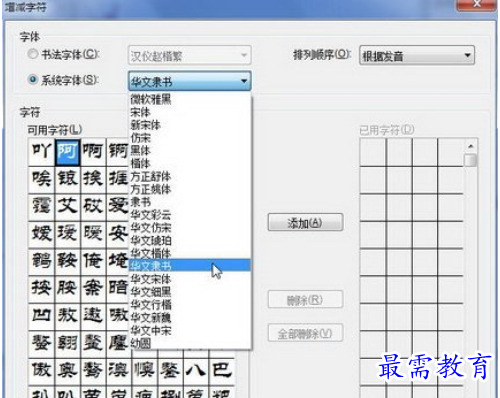This screenshot has width=500, height=398.
Task: Select 幼圆 font option
Action: [x=190, y=343]
